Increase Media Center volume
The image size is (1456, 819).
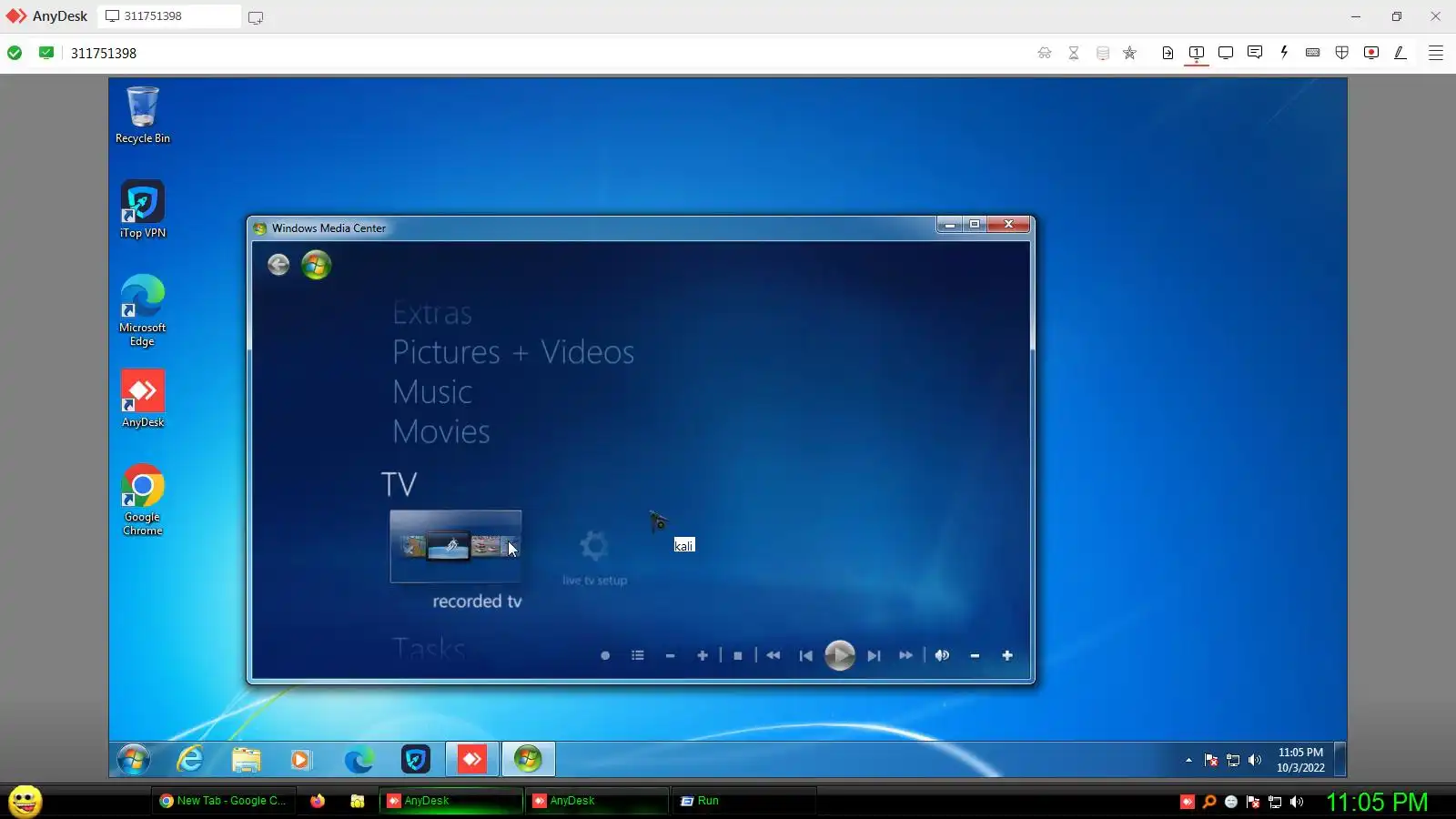pos(1007,655)
